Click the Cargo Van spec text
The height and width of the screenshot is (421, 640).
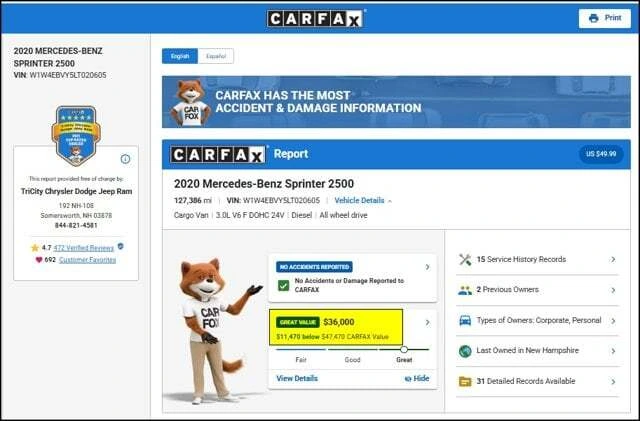[x=191, y=215]
